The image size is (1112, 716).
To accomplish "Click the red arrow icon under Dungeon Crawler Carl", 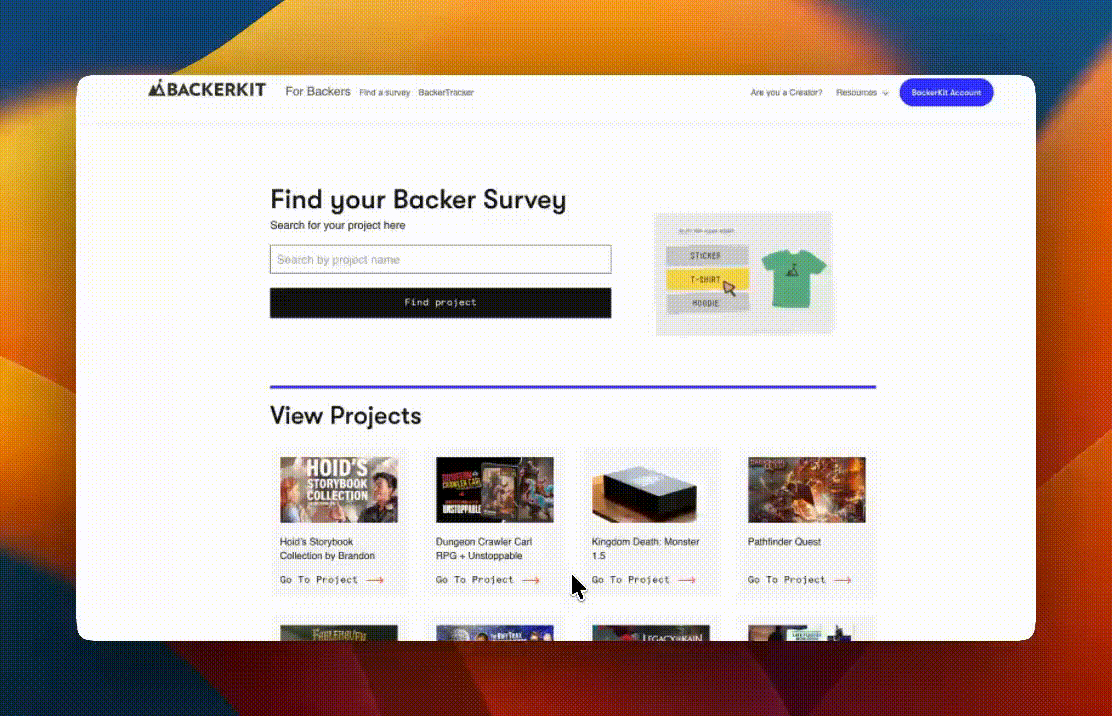I will click(531, 580).
